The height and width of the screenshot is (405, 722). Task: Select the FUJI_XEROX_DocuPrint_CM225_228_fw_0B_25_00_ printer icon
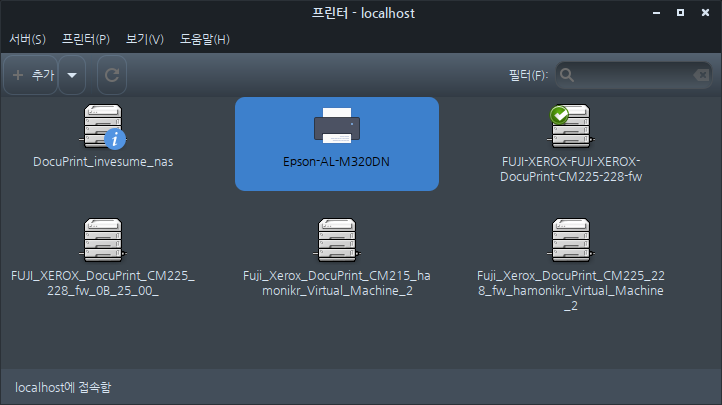(103, 240)
